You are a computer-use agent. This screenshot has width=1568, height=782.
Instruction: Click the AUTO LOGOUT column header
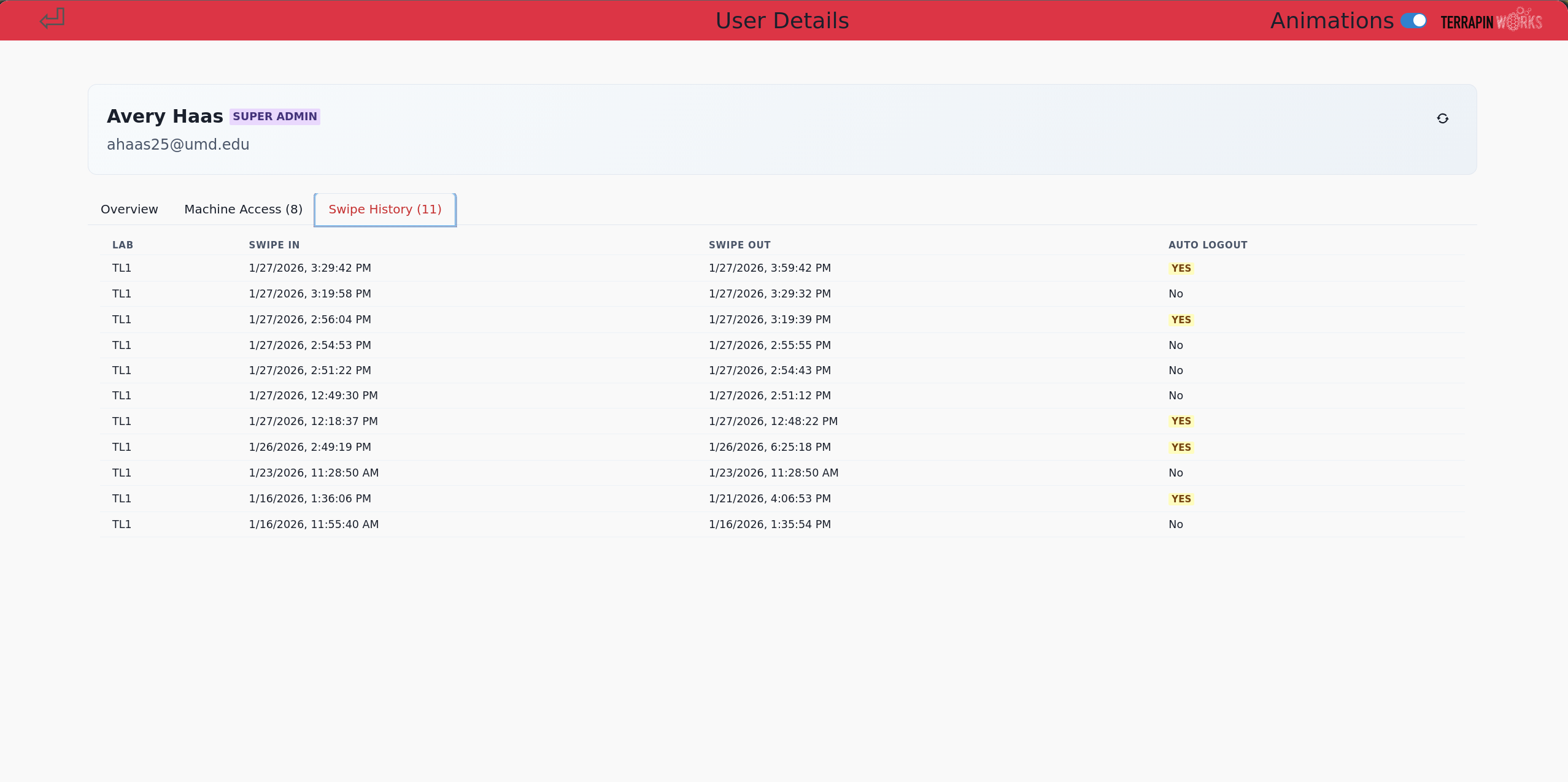(1207, 245)
